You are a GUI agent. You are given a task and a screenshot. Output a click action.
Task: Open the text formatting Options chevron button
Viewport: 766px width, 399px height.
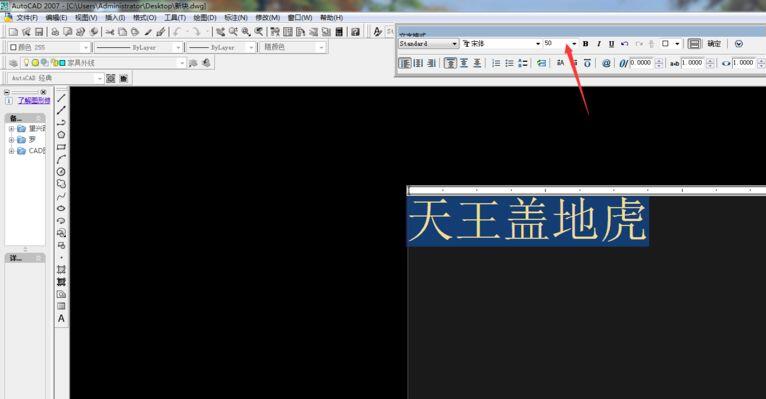tap(739, 43)
